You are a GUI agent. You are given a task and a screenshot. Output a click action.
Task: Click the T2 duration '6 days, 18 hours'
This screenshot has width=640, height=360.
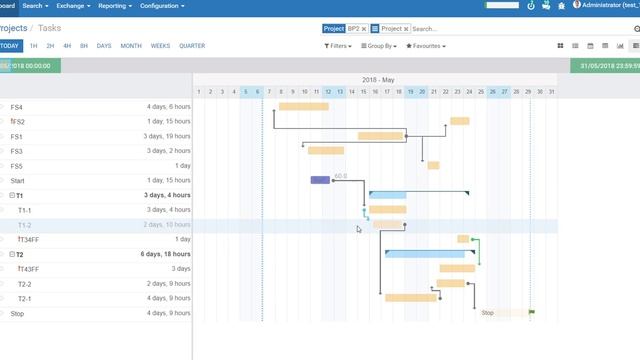pos(165,254)
